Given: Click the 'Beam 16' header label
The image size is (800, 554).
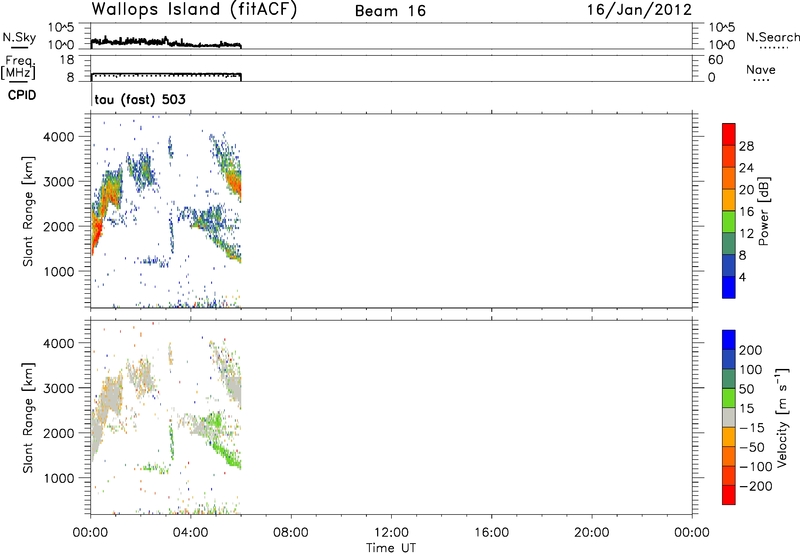Looking at the screenshot, I should click(390, 11).
